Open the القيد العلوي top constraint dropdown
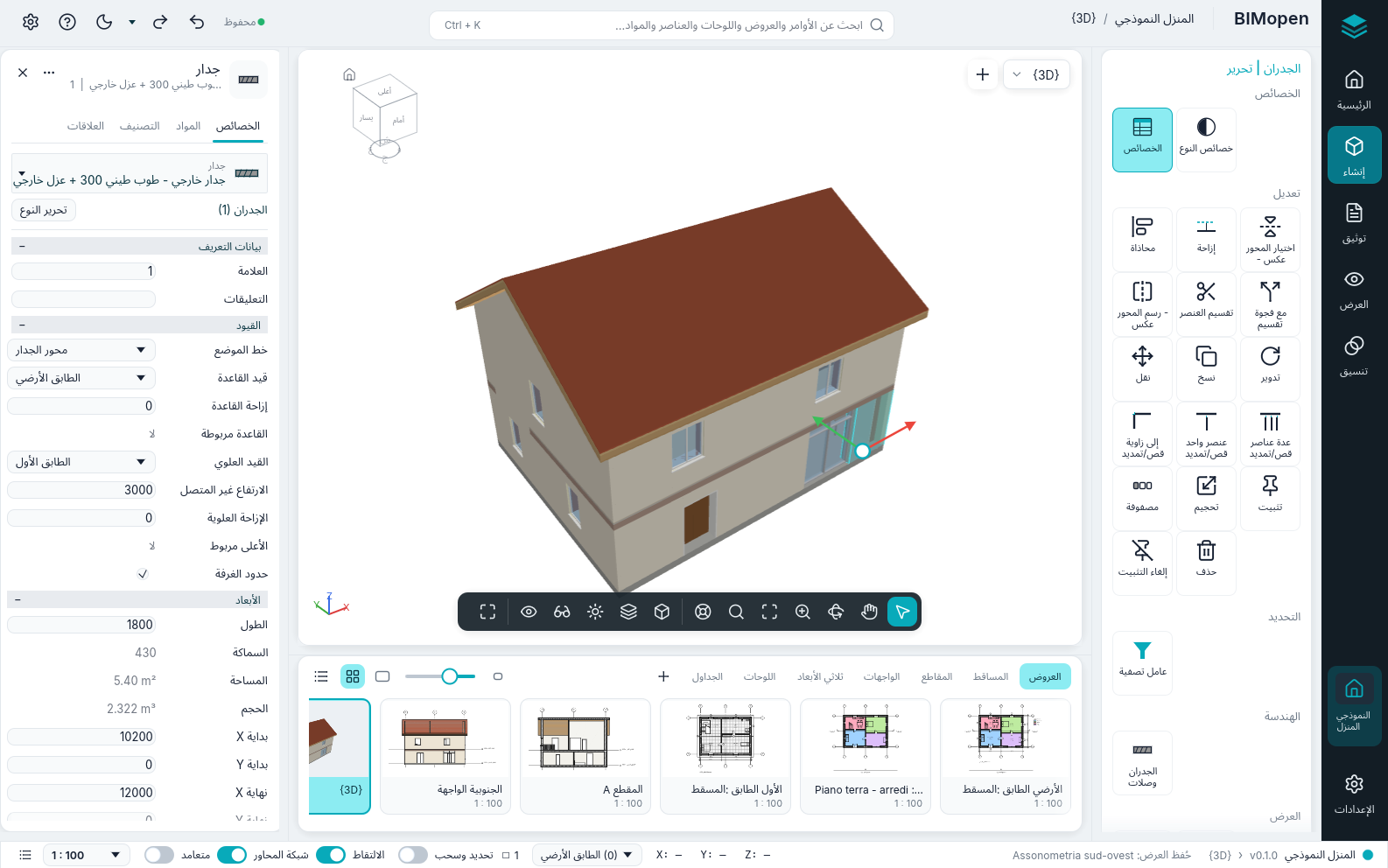1388x868 pixels. [x=81, y=462]
